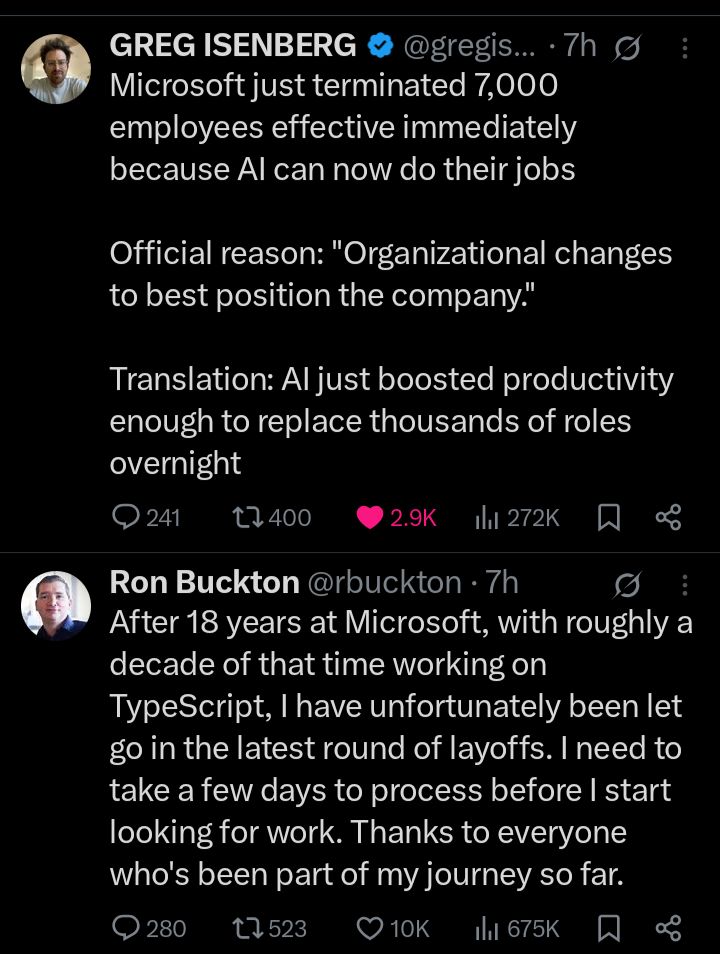View analytics for Greg Isenberg's tweet
Image resolution: width=720 pixels, height=954 pixels.
(x=487, y=517)
